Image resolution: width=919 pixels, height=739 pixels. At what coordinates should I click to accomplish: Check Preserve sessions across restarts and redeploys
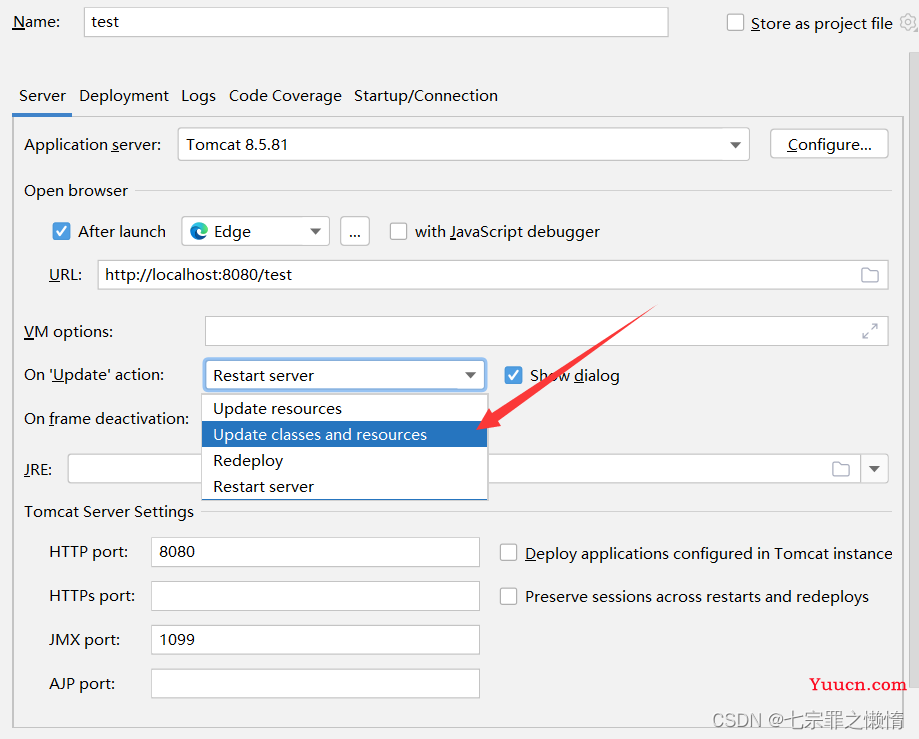point(508,597)
